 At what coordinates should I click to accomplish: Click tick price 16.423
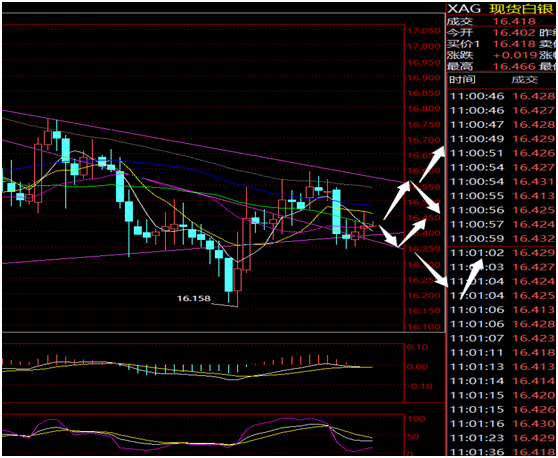point(533,338)
